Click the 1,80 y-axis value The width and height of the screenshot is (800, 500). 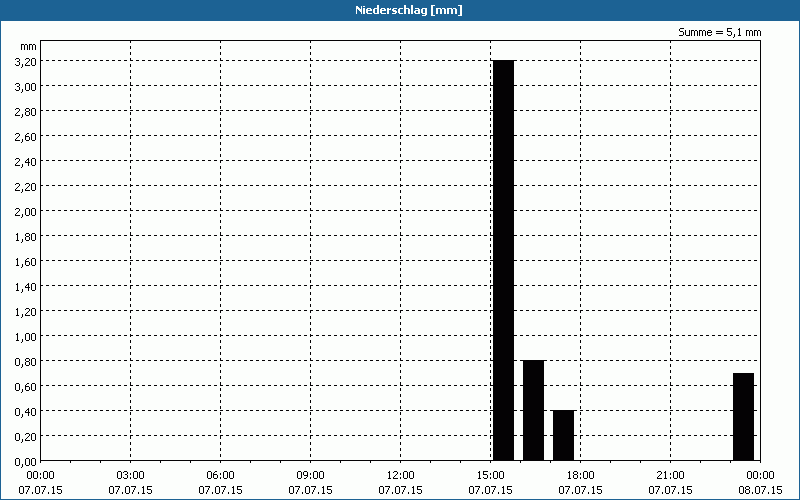pyautogui.click(x=26, y=236)
